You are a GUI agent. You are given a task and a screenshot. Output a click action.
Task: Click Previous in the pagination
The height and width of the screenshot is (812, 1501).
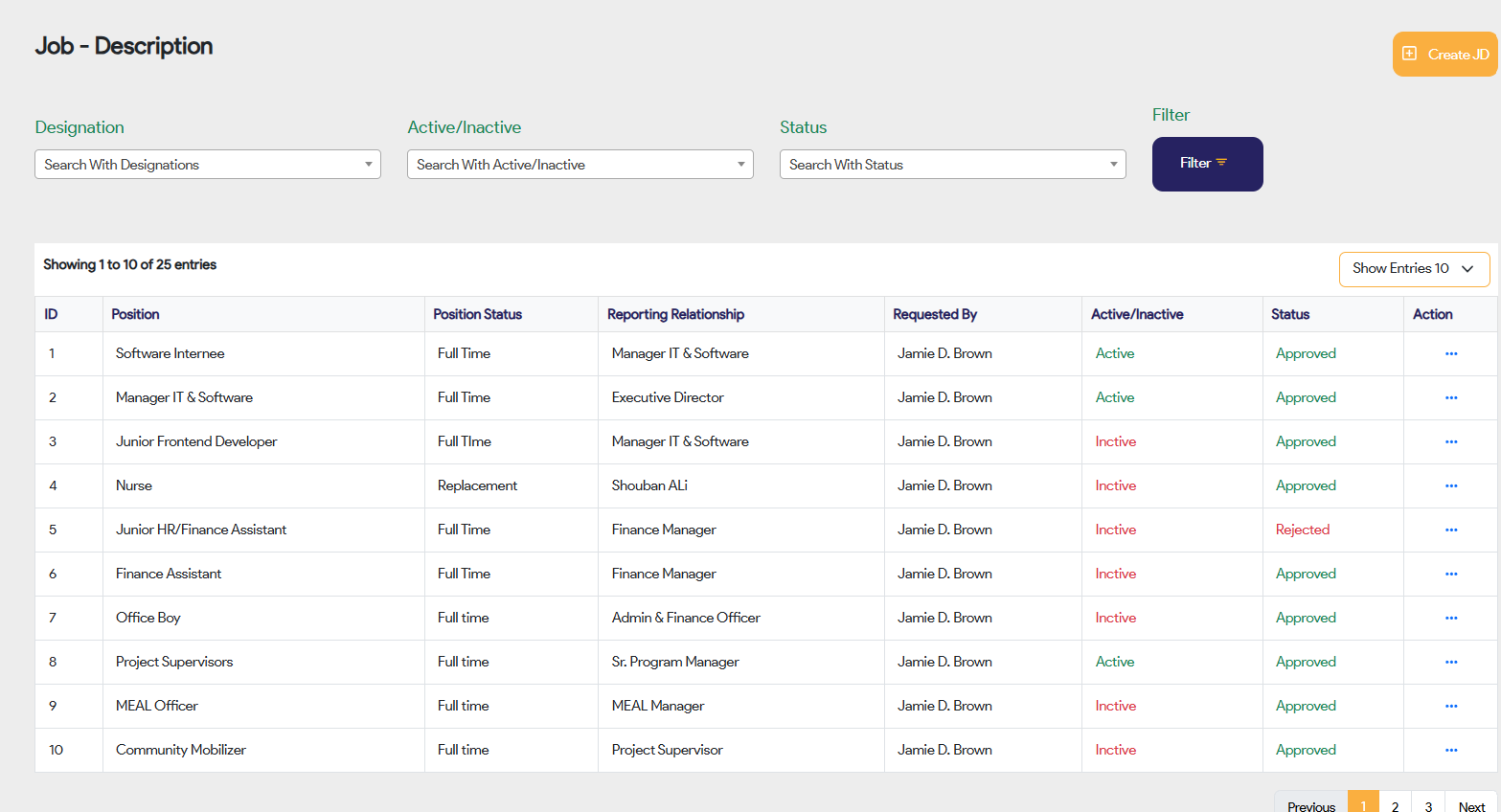[1310, 805]
